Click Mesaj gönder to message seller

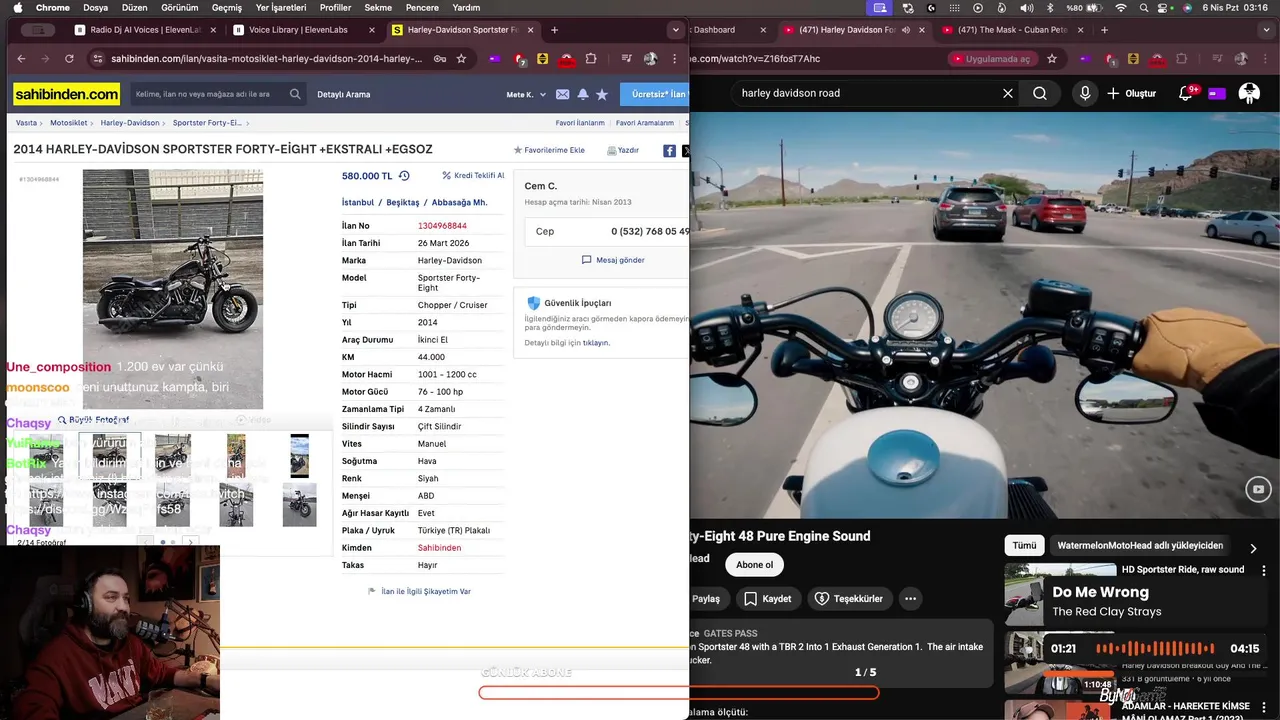613,260
